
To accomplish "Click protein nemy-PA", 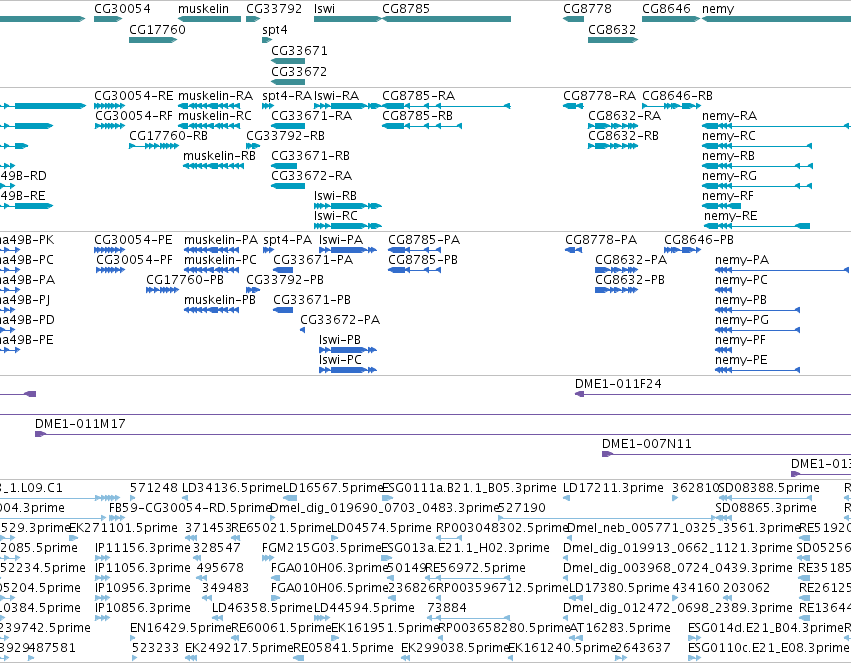I will [x=742, y=260].
